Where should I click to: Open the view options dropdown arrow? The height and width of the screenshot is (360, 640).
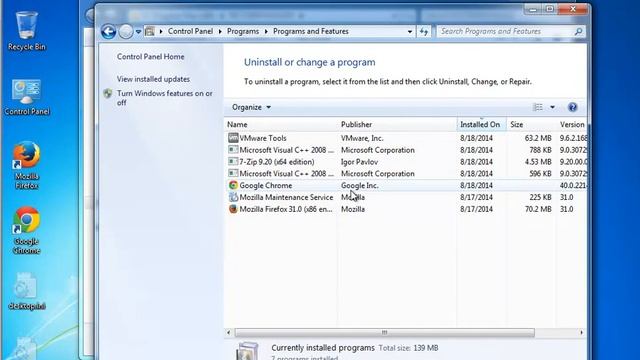pyautogui.click(x=552, y=107)
